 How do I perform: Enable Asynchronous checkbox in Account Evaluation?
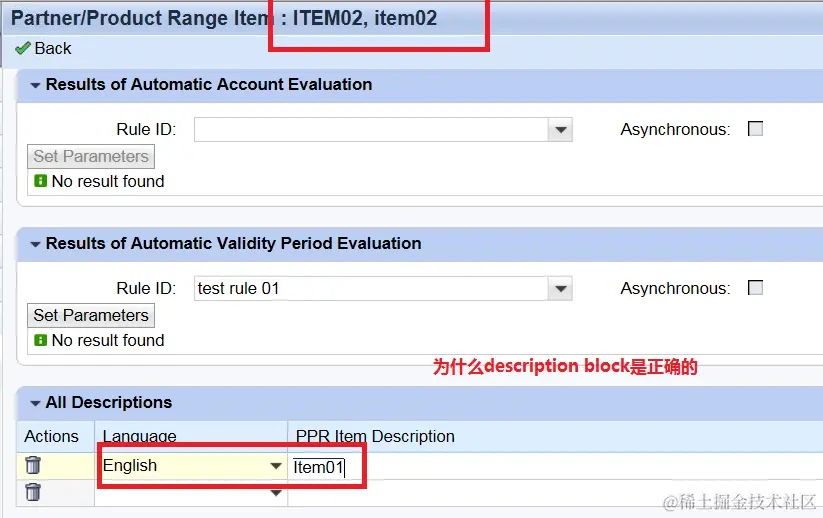755,129
